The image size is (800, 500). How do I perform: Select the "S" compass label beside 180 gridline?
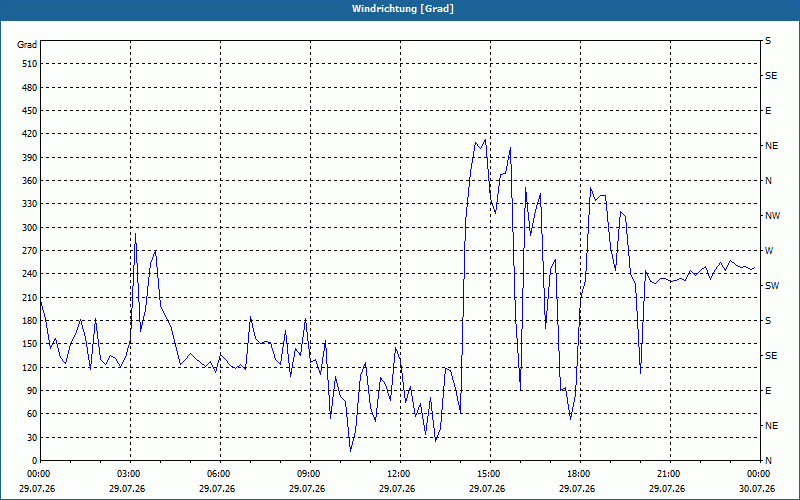[x=768, y=321]
